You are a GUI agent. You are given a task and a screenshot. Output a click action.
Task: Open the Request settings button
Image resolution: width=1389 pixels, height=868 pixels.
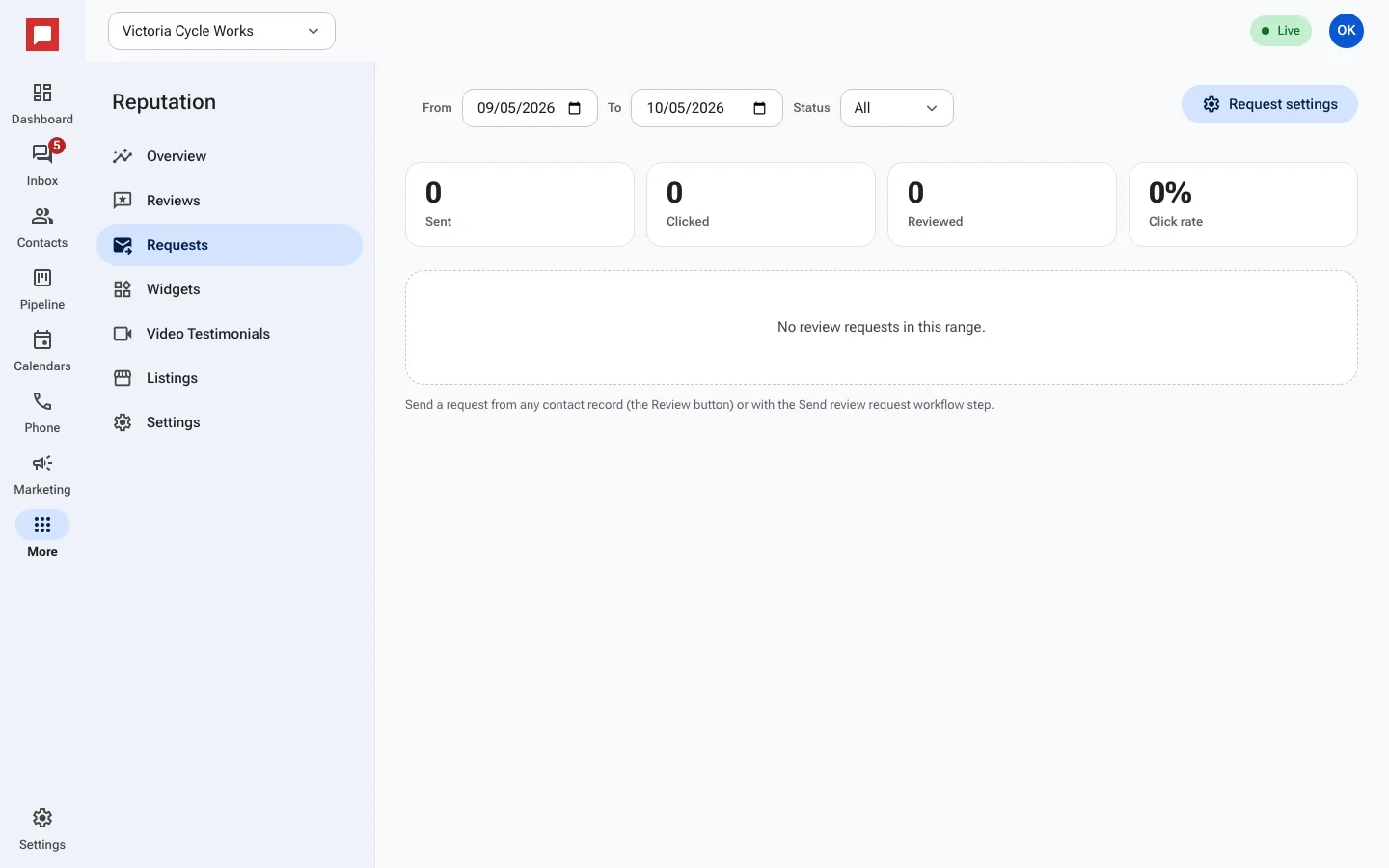click(1269, 104)
